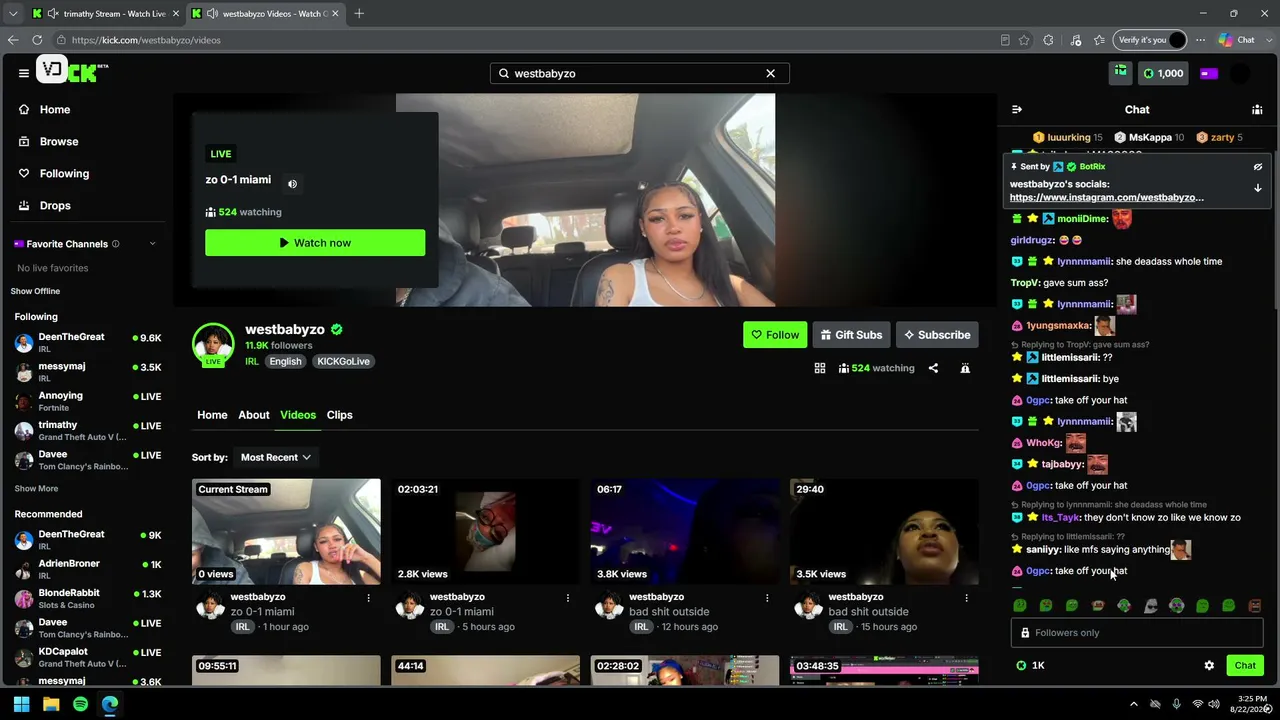Open the Windows Start menu

tap(21, 704)
